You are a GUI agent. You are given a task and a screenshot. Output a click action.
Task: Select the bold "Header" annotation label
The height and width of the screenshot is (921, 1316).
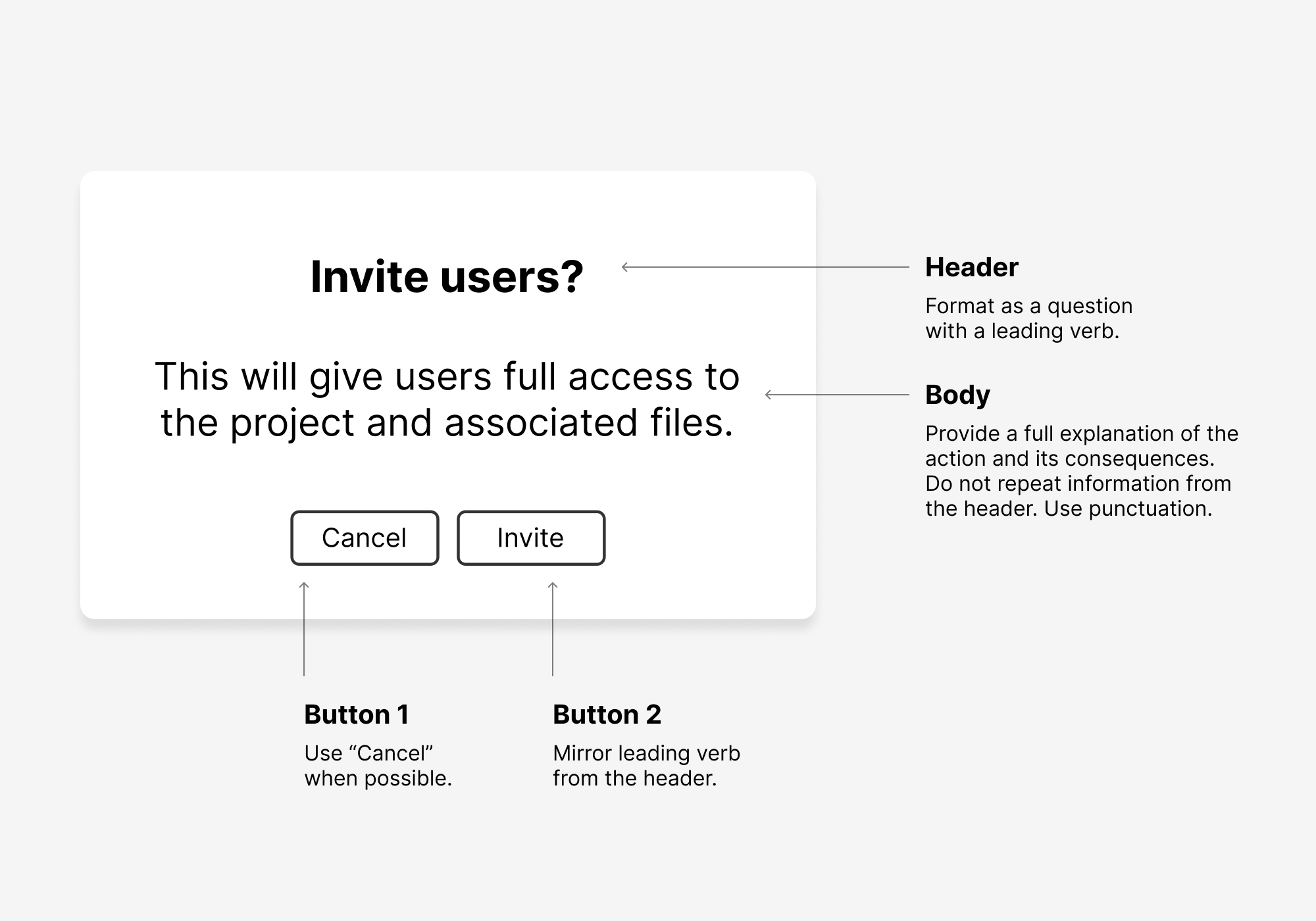[971, 267]
